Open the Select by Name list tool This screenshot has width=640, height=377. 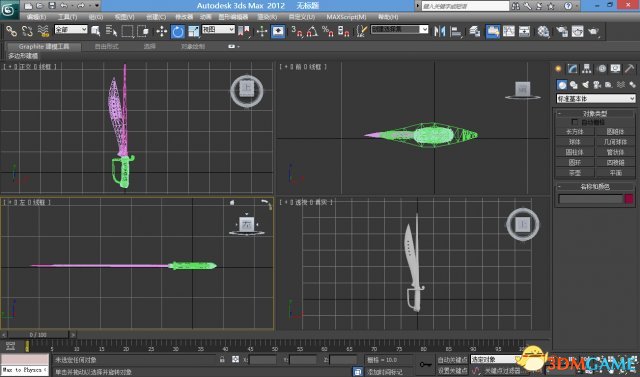tap(111, 31)
